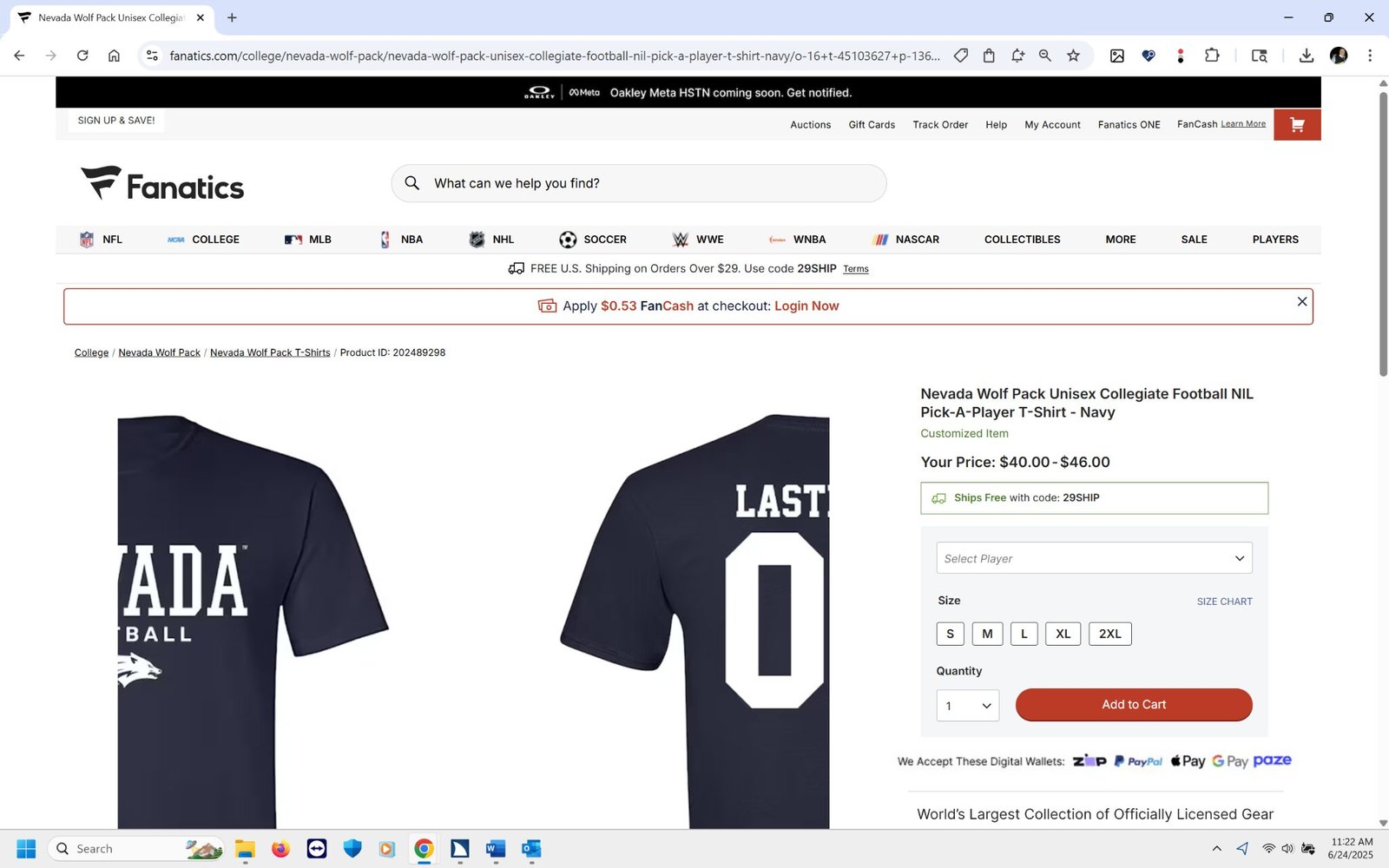Viewport: 1389px width, 868px height.
Task: Click the page vertical scrollbar
Action: point(1383,234)
